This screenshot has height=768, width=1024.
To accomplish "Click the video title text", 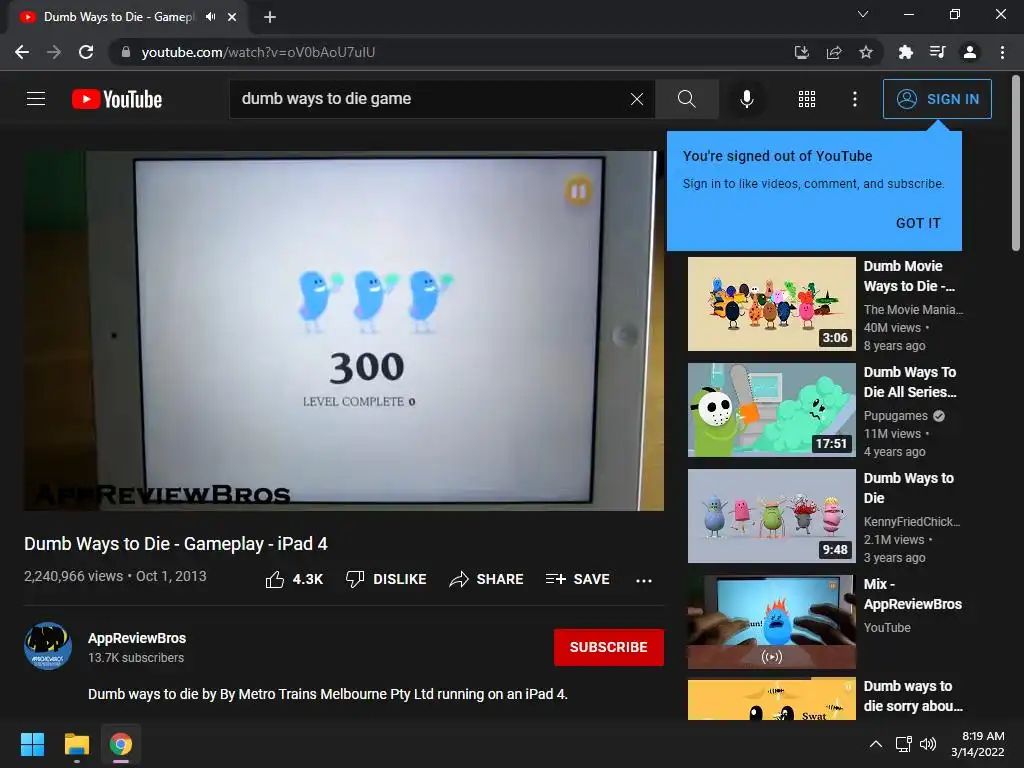I will click(x=176, y=544).
